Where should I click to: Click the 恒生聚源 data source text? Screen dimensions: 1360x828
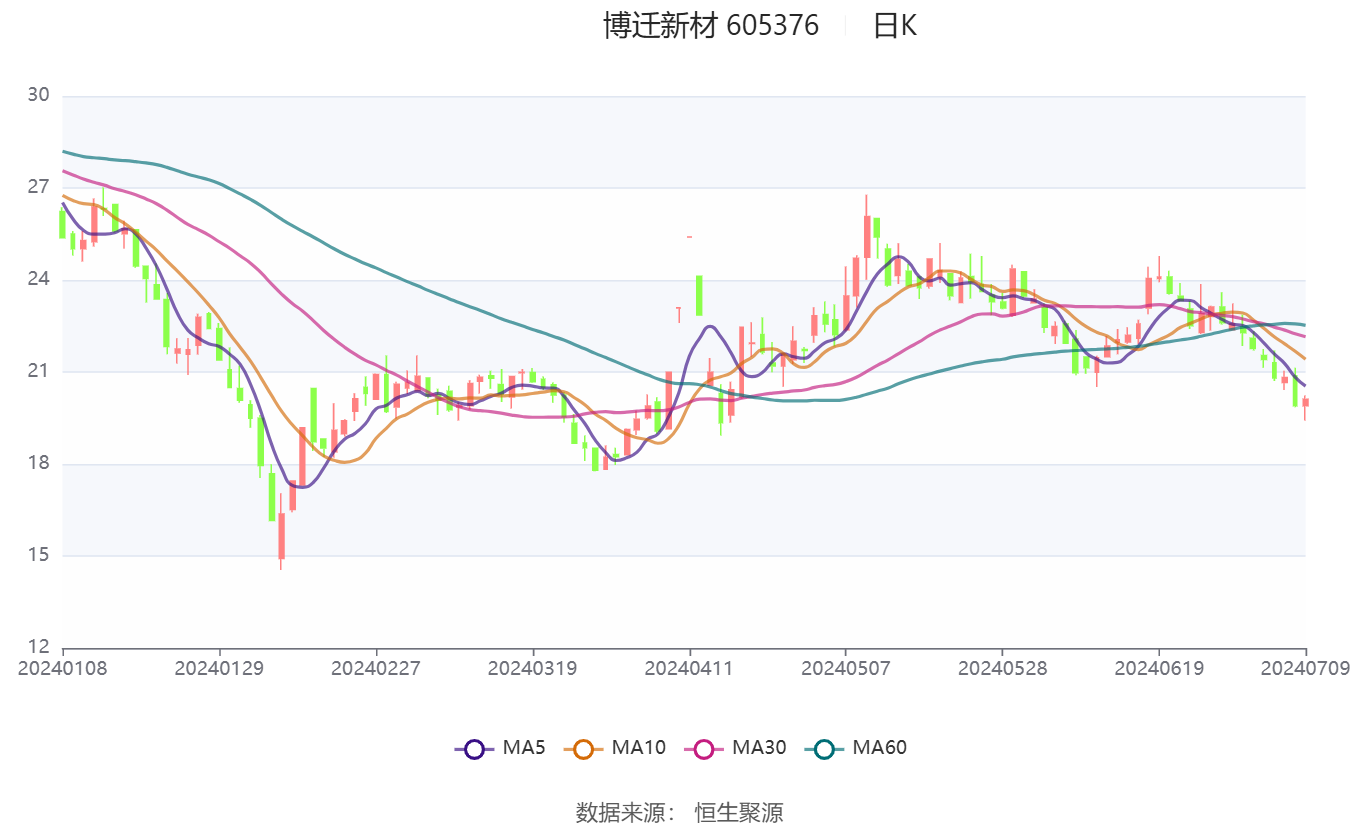pos(739,812)
